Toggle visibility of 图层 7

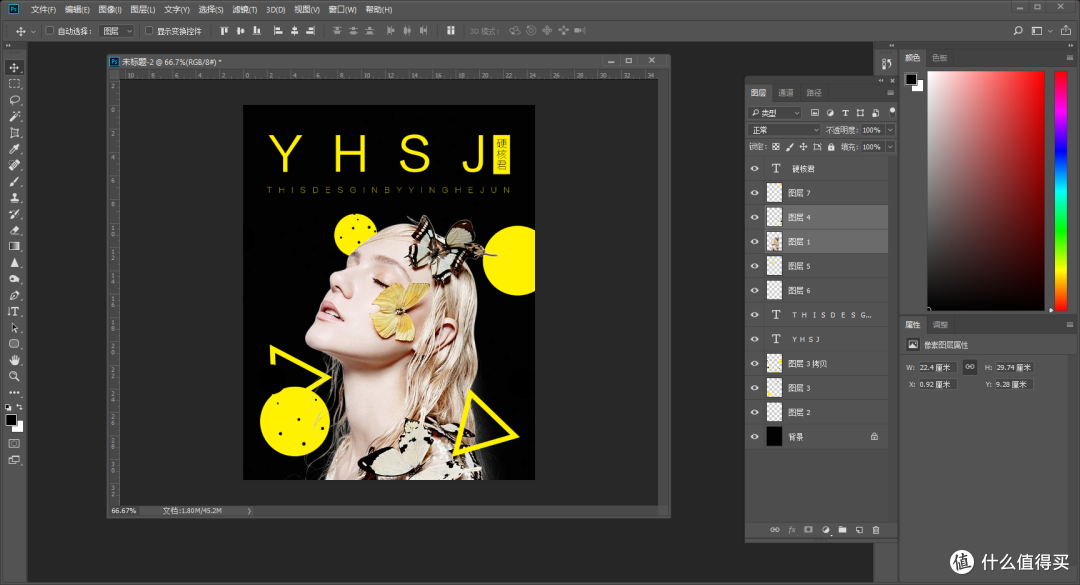coord(755,192)
